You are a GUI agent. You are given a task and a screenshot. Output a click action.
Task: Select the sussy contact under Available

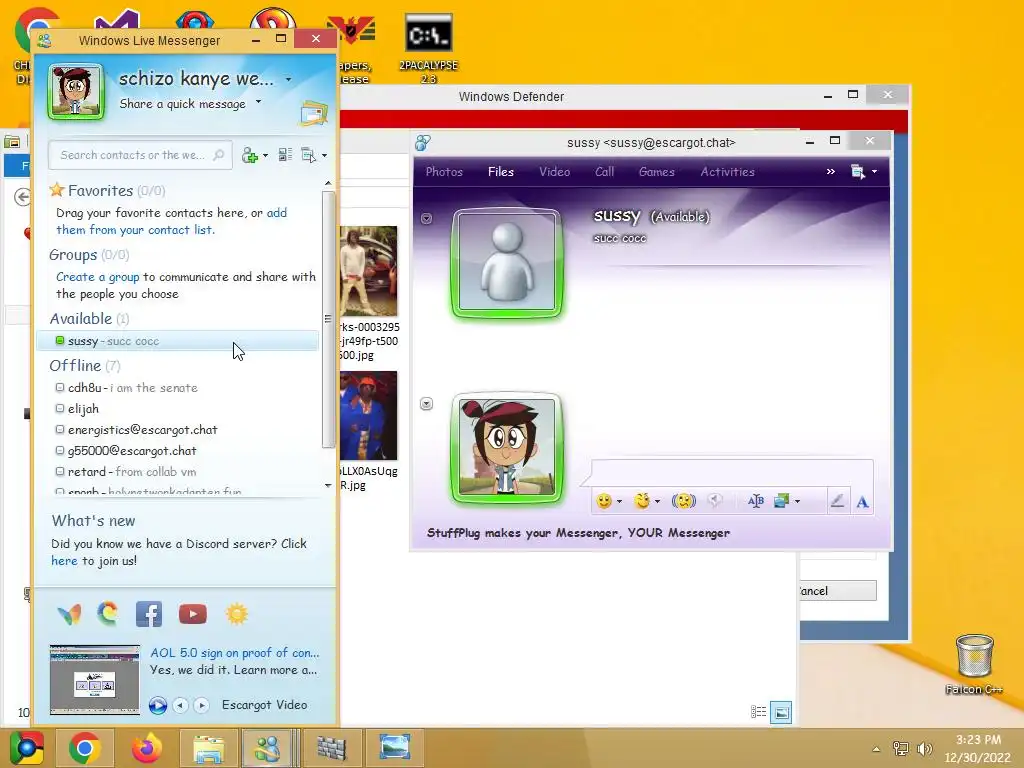coord(178,341)
